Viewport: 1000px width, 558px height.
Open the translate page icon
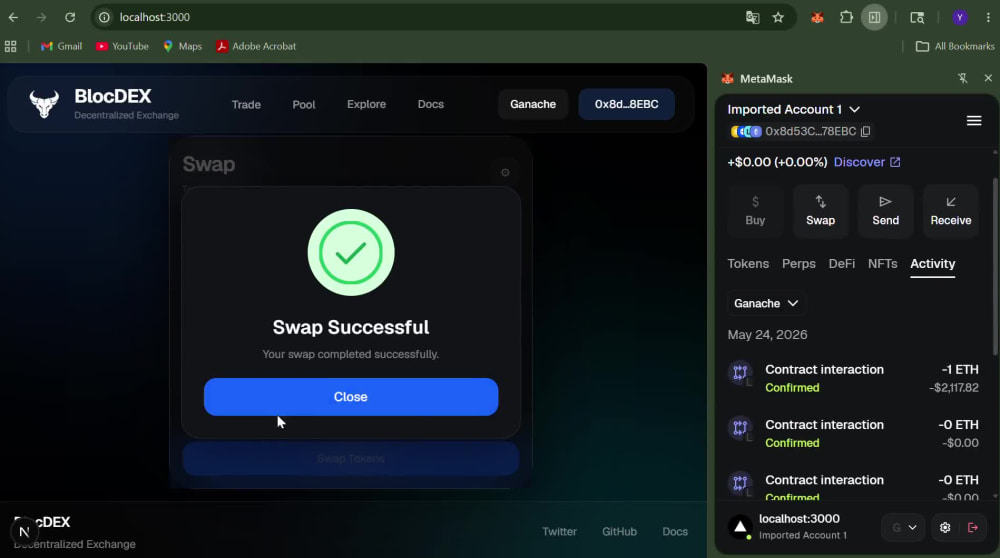point(753,17)
